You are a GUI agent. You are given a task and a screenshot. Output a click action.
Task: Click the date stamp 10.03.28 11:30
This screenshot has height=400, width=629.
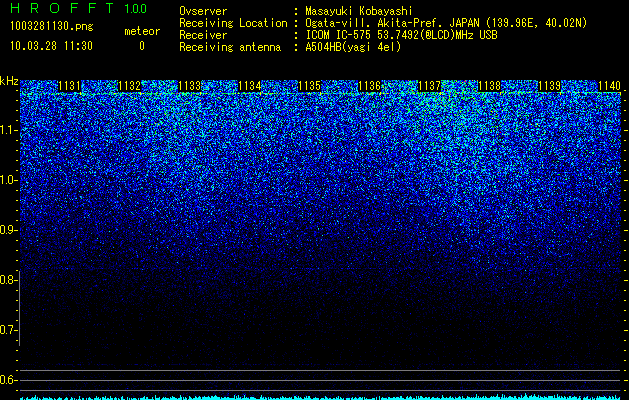(51, 46)
